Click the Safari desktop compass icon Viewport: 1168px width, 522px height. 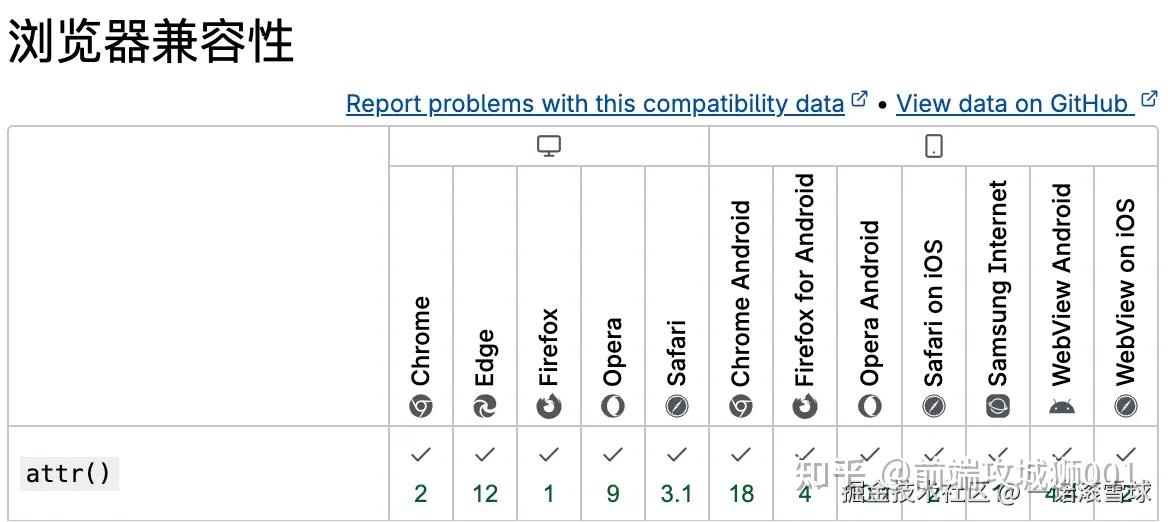click(677, 406)
